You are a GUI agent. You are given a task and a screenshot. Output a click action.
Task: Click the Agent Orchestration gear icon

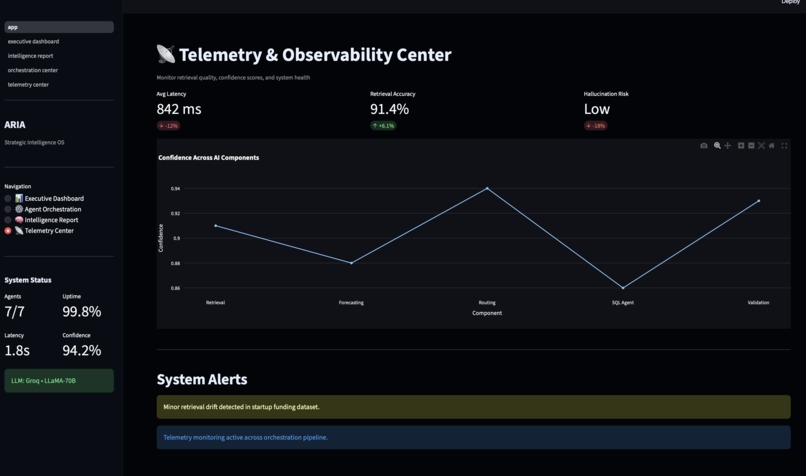[x=19, y=209]
